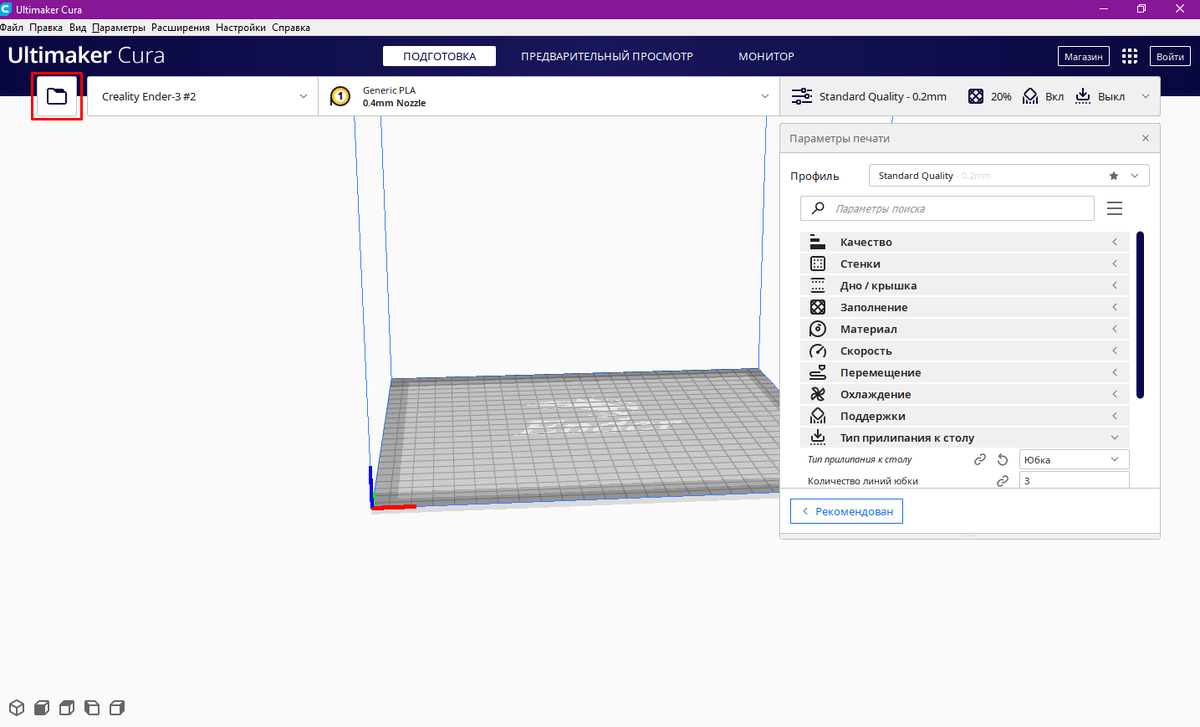The image size is (1200, 727).
Task: Expand the Дно / крышка section
Action: 965,286
